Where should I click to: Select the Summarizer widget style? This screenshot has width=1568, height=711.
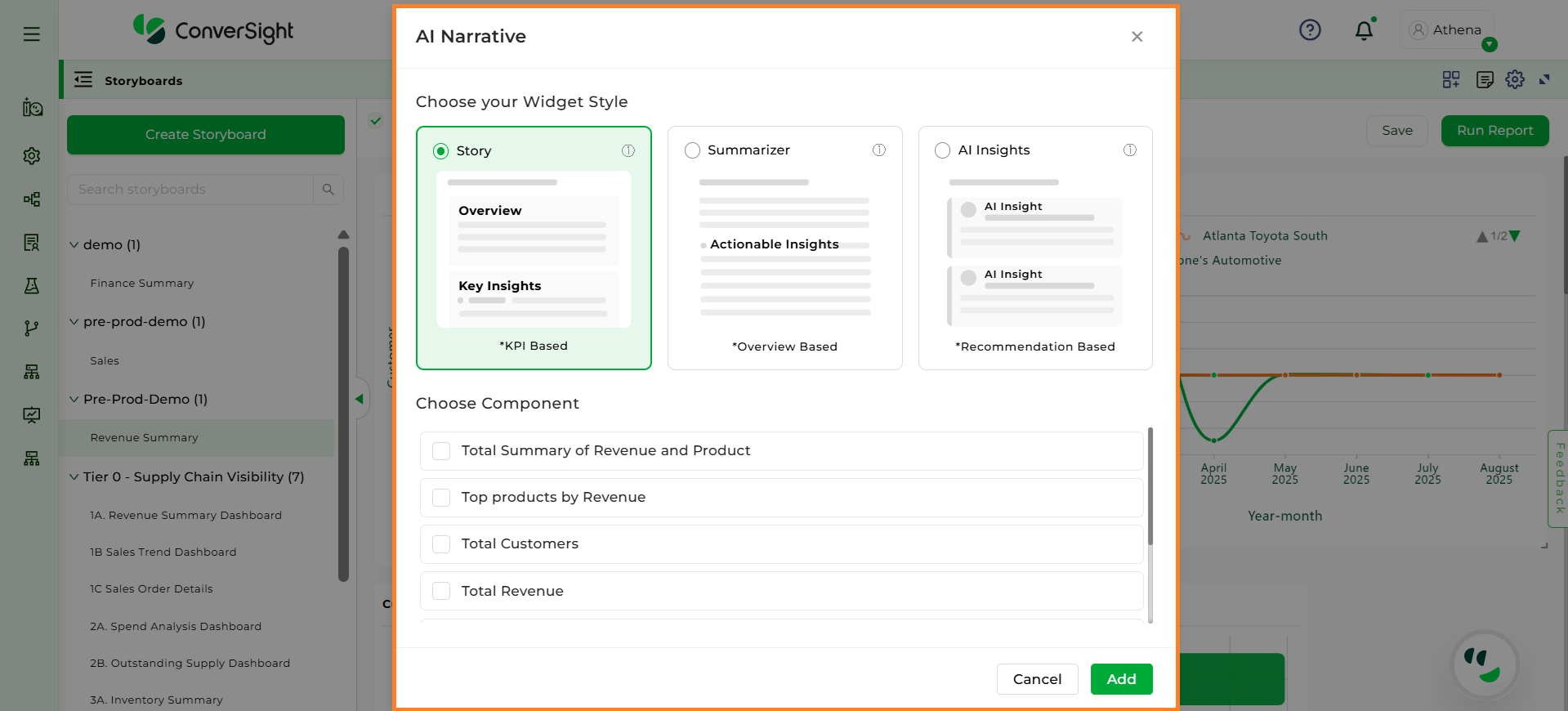(693, 150)
